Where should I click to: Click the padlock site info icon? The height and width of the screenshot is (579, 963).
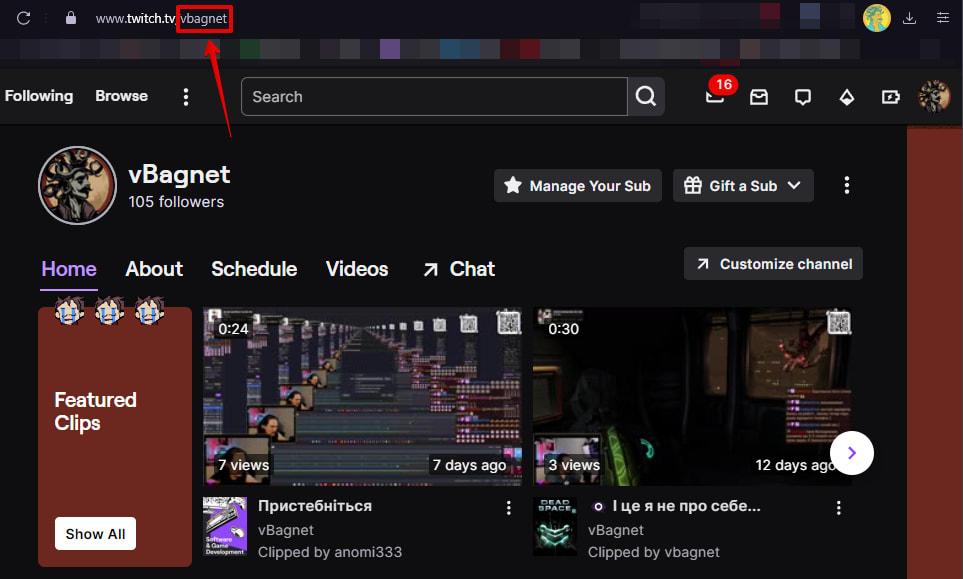click(x=71, y=18)
